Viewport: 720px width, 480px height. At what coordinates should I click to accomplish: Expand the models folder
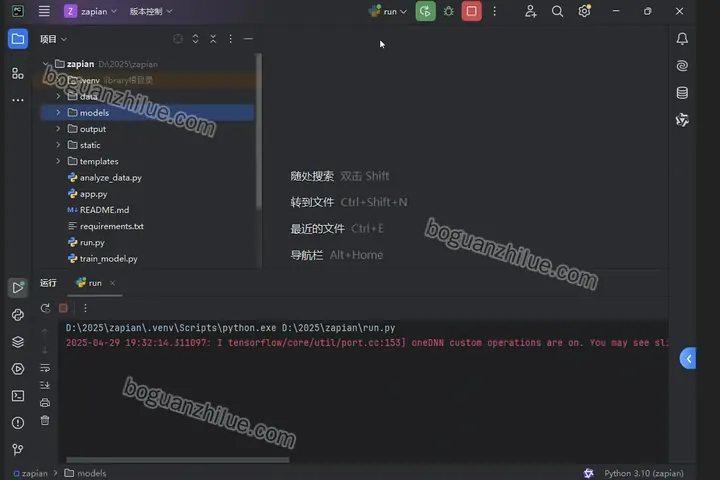(x=58, y=113)
